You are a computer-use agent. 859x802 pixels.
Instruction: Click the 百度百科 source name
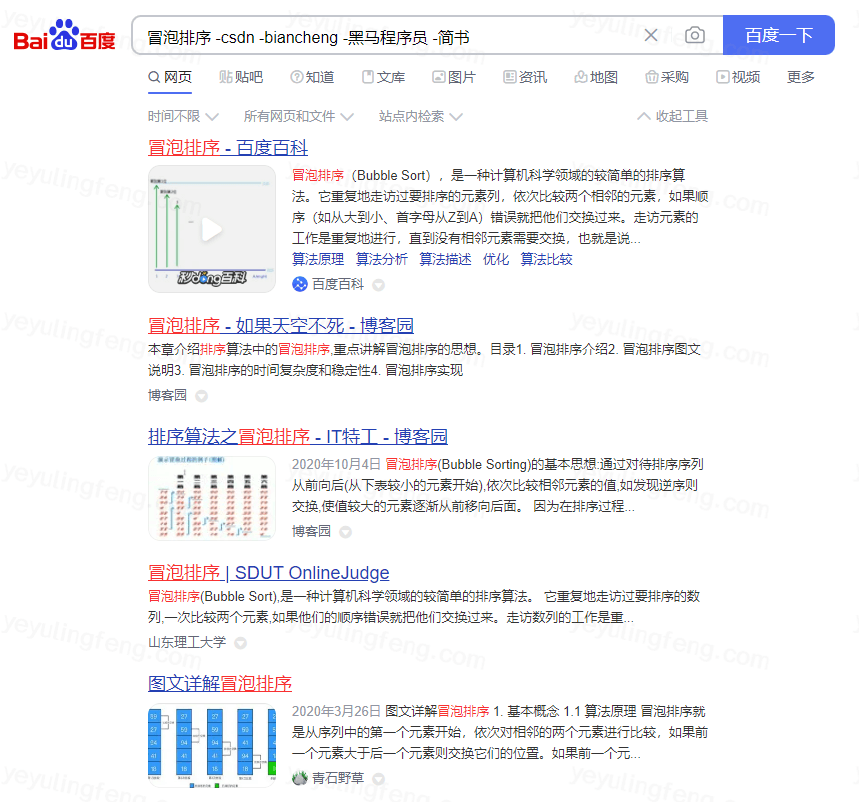click(338, 284)
